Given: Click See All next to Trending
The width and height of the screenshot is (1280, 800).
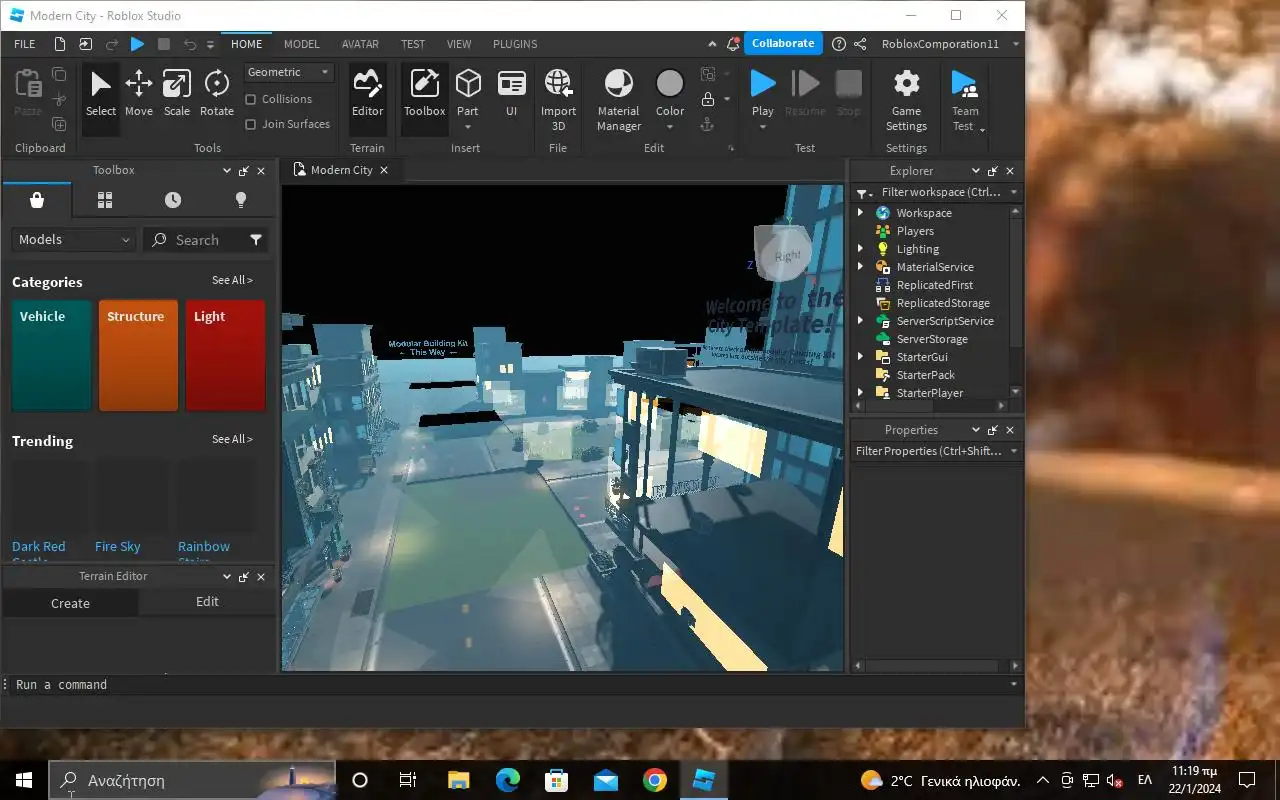Looking at the screenshot, I should [x=232, y=439].
